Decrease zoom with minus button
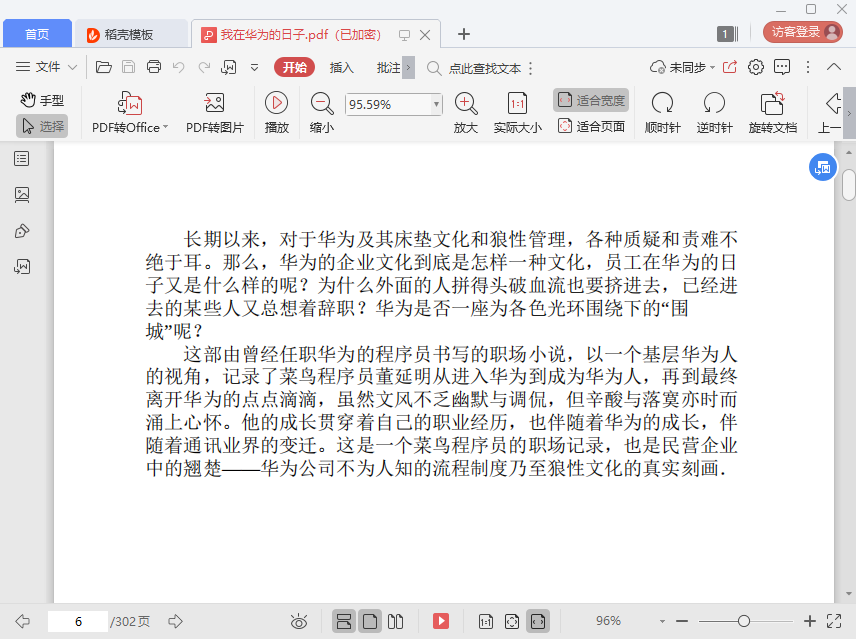This screenshot has width=856, height=639. pyautogui.click(x=682, y=621)
